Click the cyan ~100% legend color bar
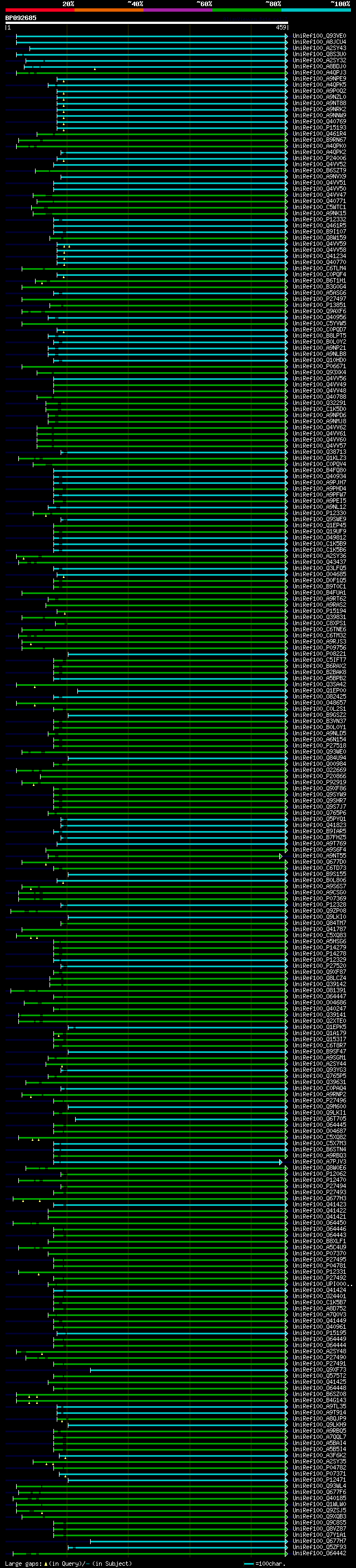Screen dimensions: 356x1568 pyautogui.click(x=316, y=10)
